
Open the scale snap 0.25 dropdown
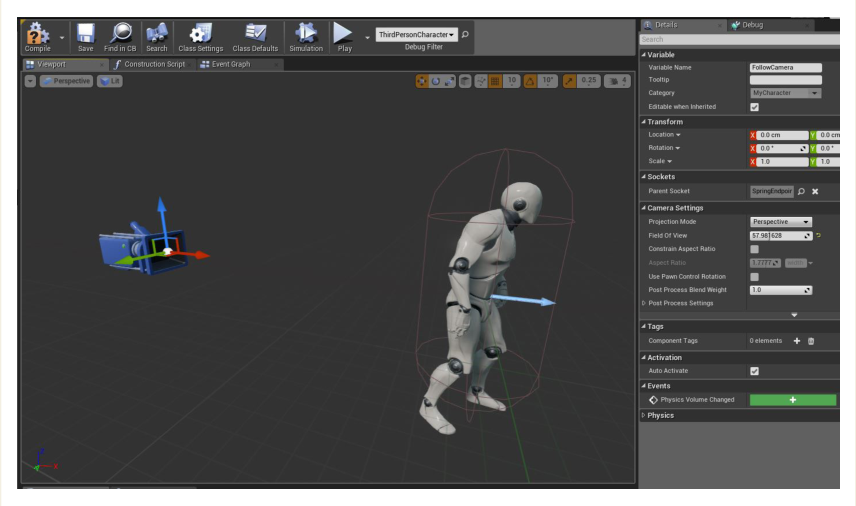(588, 81)
